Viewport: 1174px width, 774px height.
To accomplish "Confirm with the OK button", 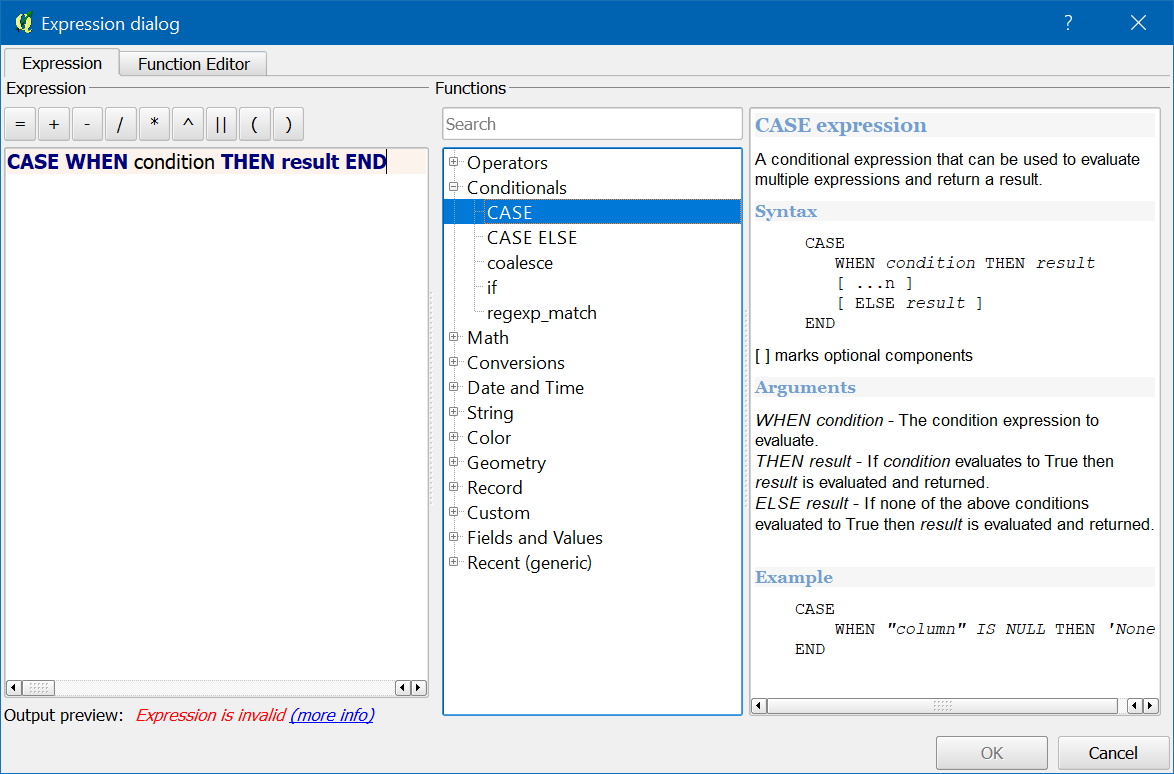I will coord(991,752).
